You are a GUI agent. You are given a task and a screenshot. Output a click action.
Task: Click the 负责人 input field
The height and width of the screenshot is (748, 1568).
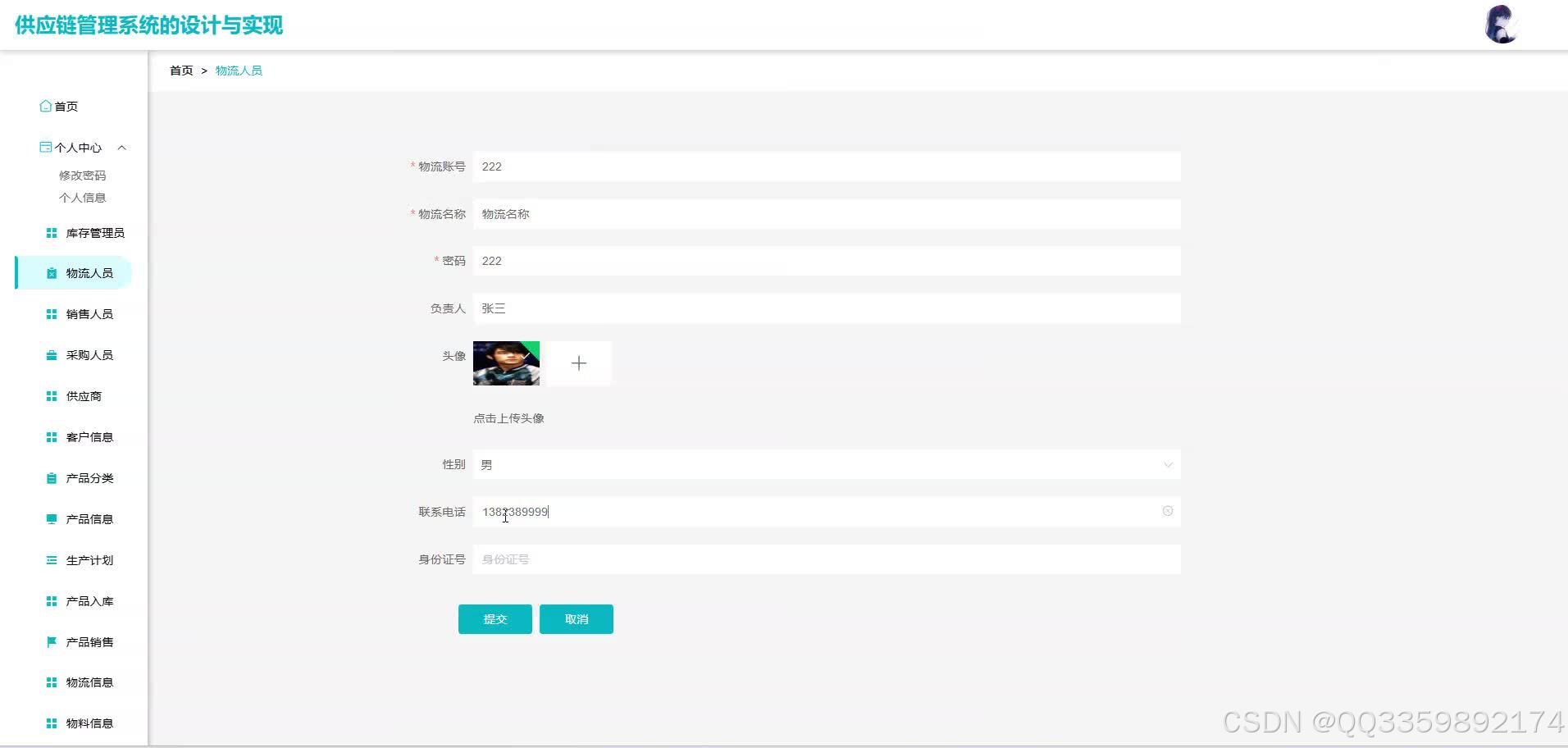click(827, 308)
